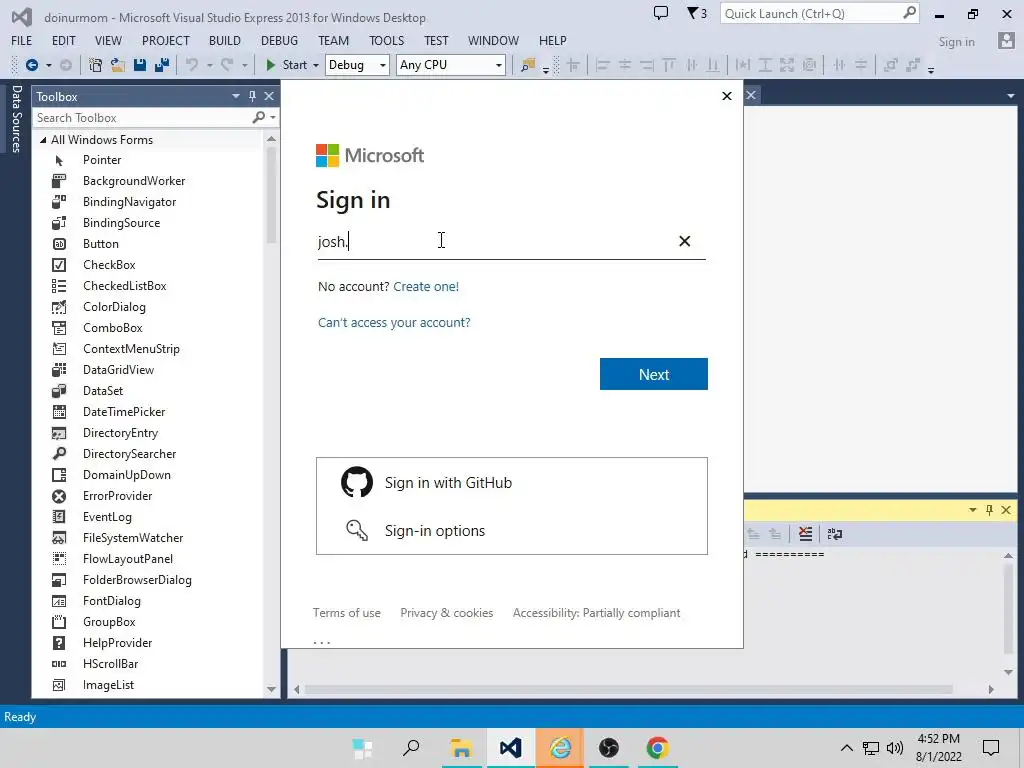Click the Save All toolbar icon

pos(162,65)
